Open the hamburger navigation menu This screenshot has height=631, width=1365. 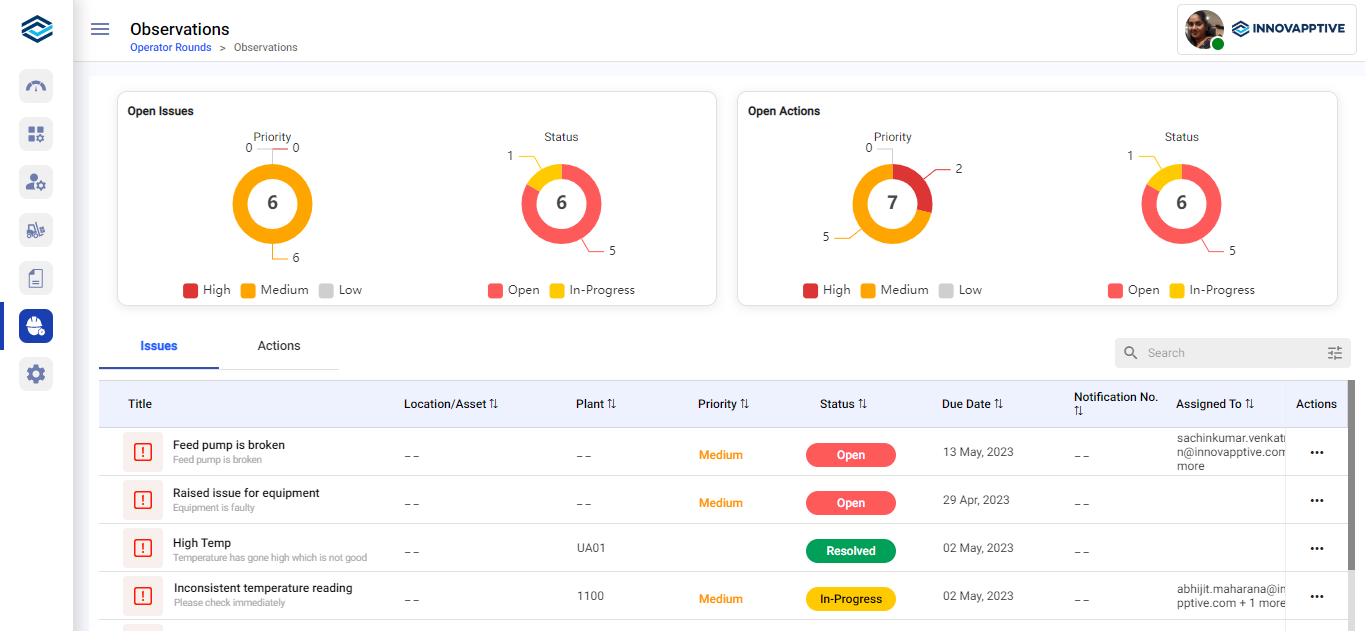coord(100,29)
